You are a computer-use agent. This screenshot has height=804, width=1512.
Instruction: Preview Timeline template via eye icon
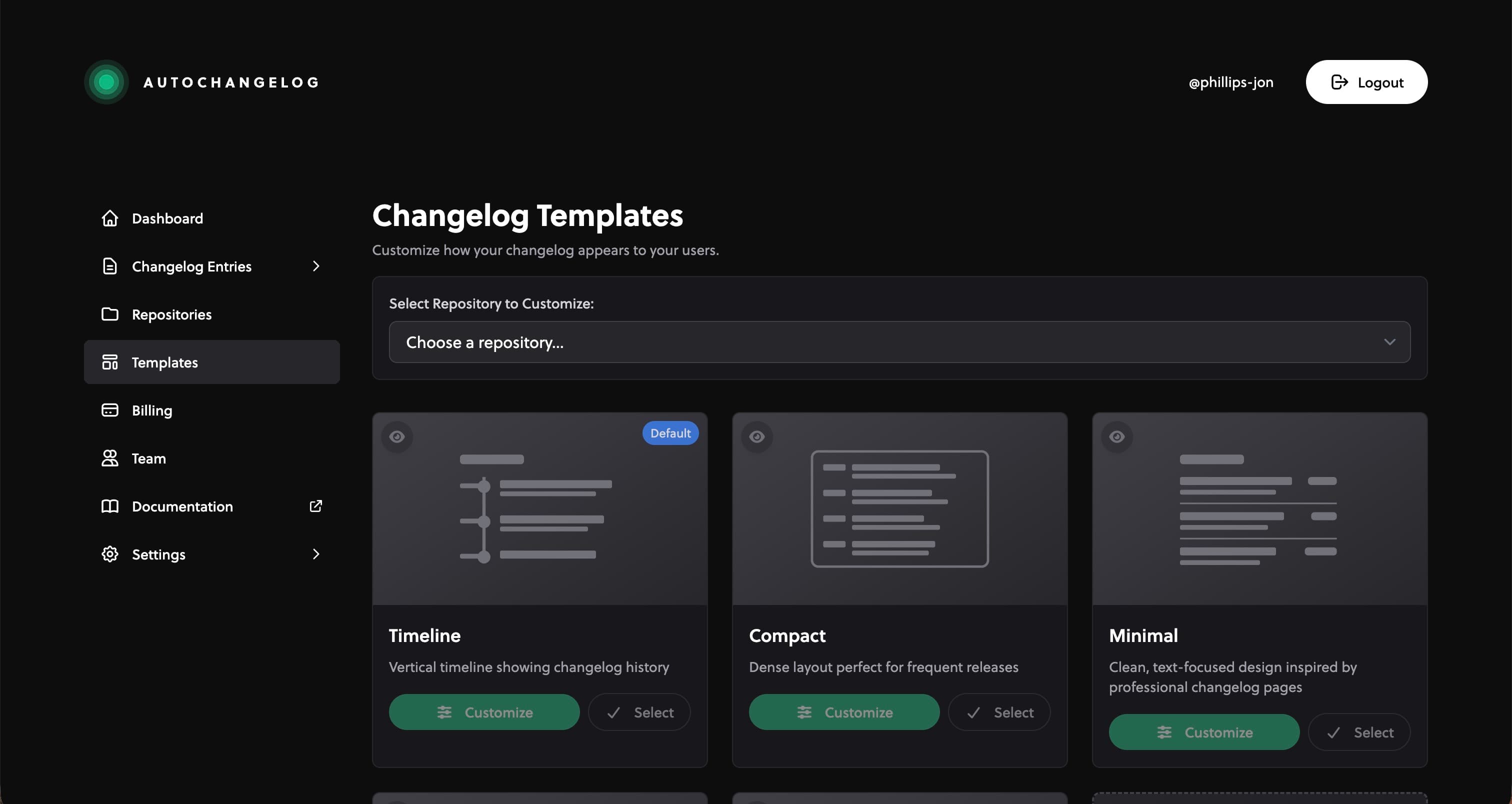[x=397, y=437]
